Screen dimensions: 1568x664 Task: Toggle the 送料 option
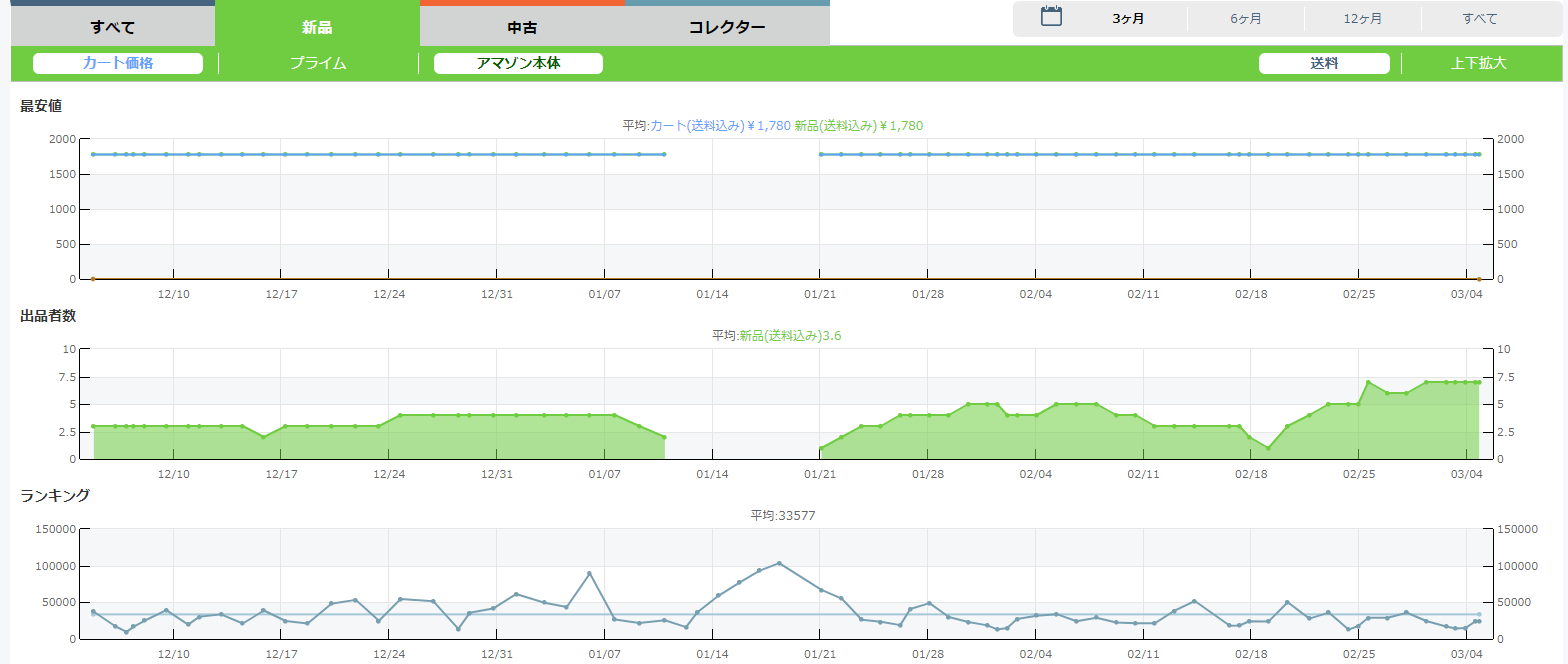[1324, 63]
